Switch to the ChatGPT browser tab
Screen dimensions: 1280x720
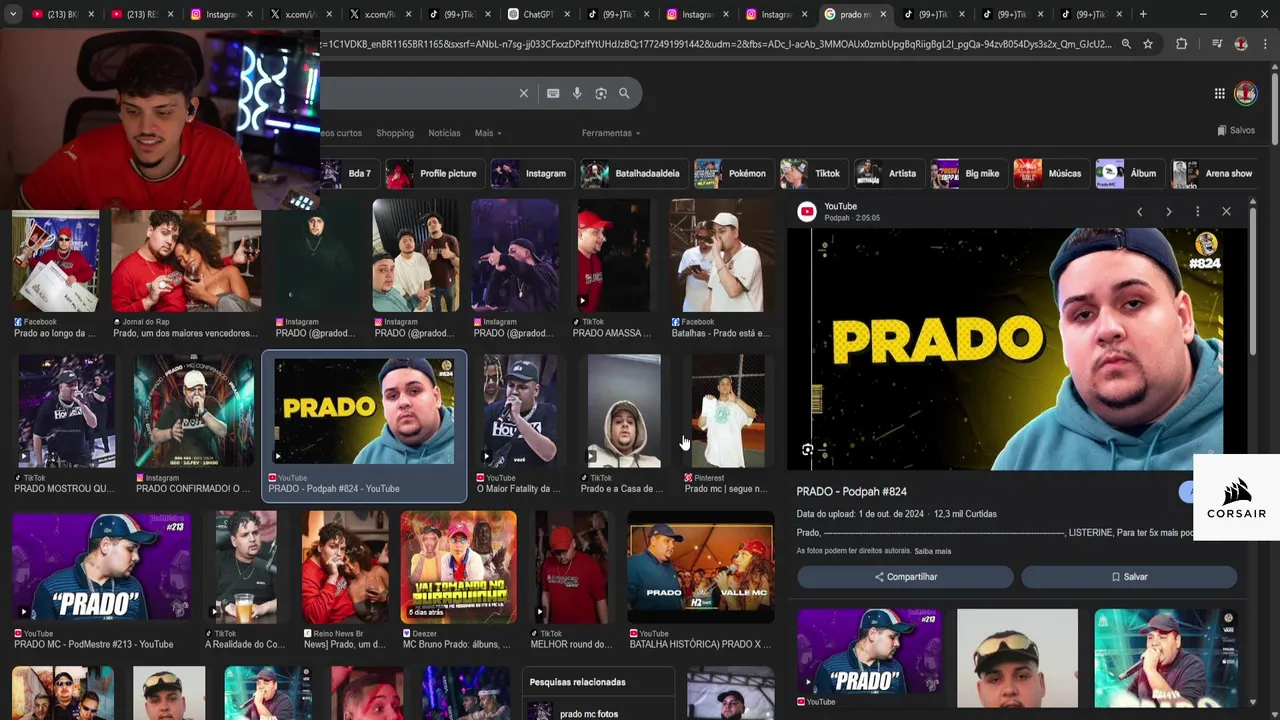point(538,14)
